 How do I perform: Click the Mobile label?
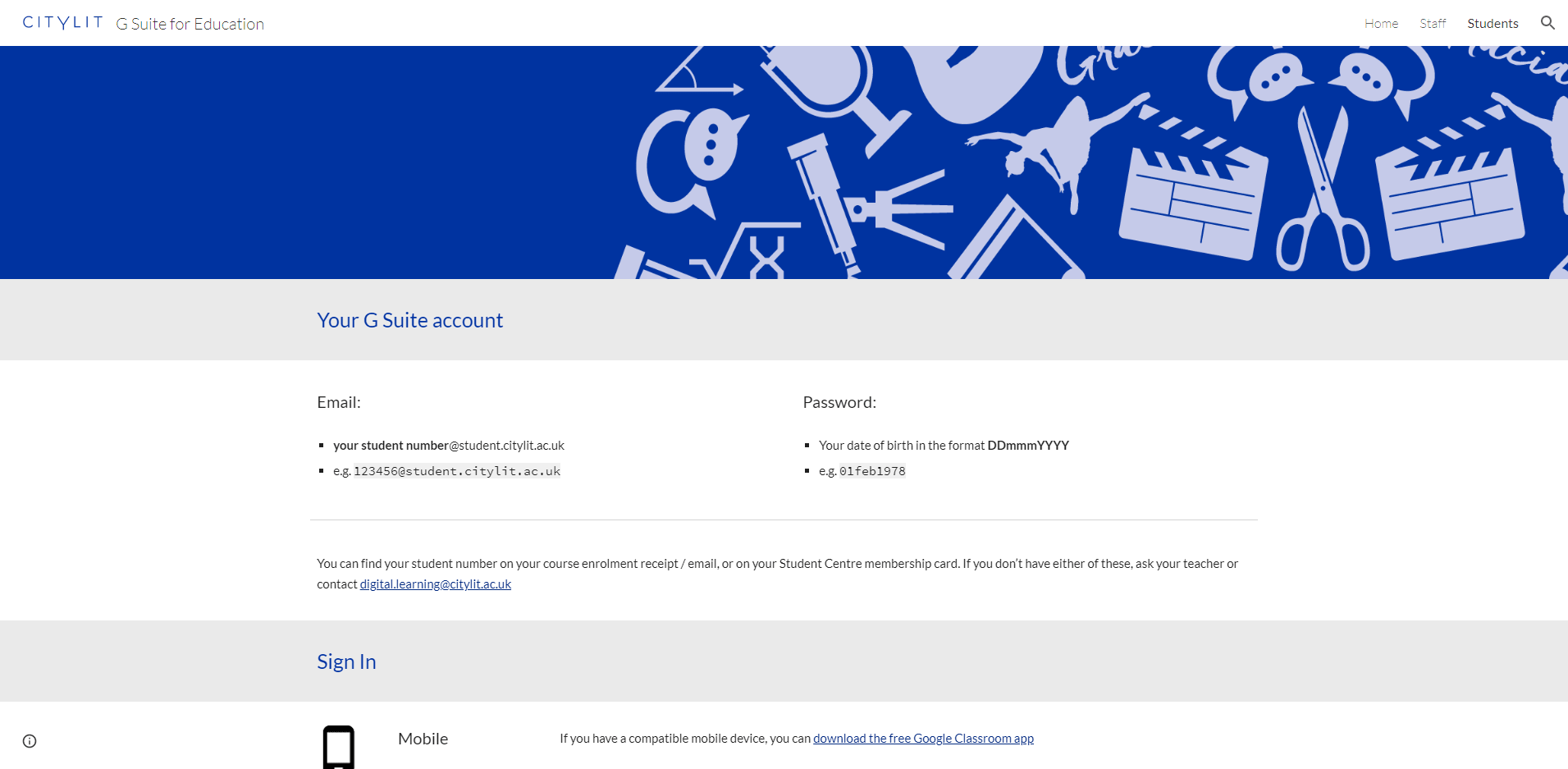pyautogui.click(x=423, y=739)
